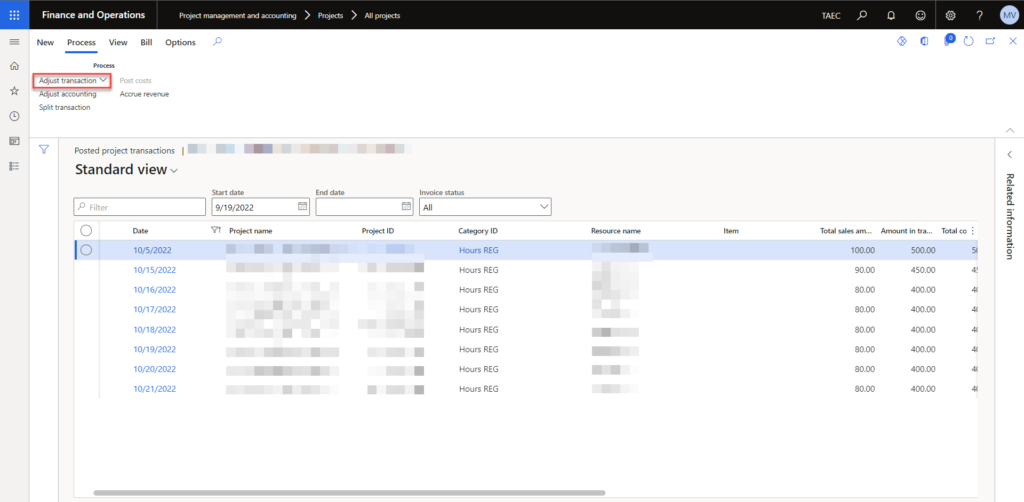Image resolution: width=1024 pixels, height=502 pixels.
Task: Click the grid horizontal scrollbar
Action: click(x=349, y=493)
